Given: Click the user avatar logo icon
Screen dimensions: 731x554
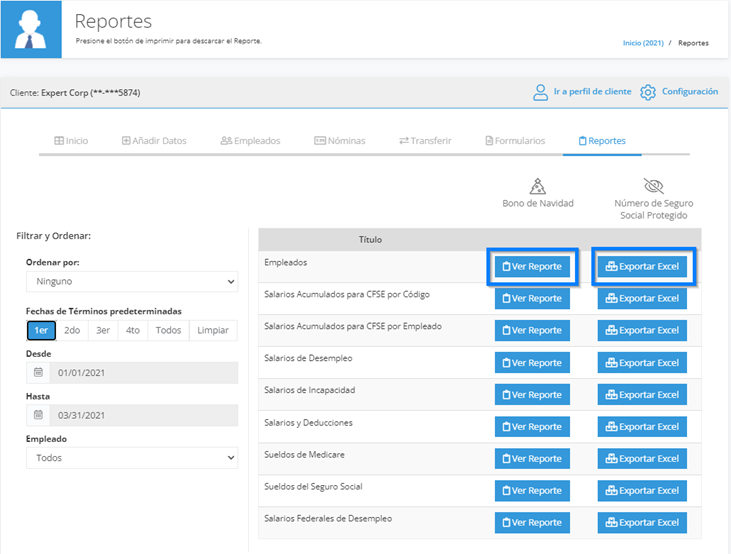Looking at the screenshot, I should point(31,29).
